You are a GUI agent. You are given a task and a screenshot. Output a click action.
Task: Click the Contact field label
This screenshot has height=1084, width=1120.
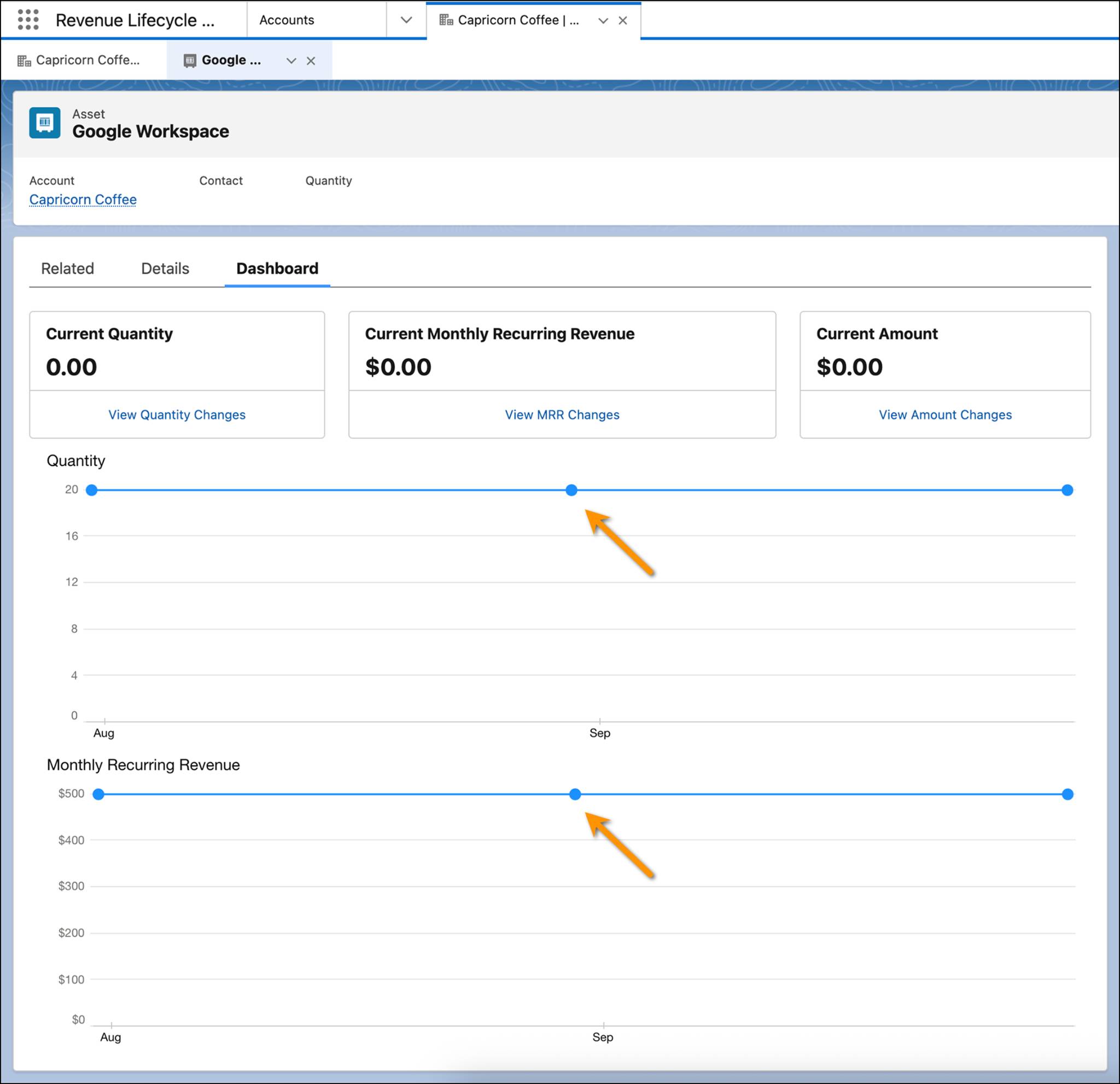pyautogui.click(x=220, y=180)
